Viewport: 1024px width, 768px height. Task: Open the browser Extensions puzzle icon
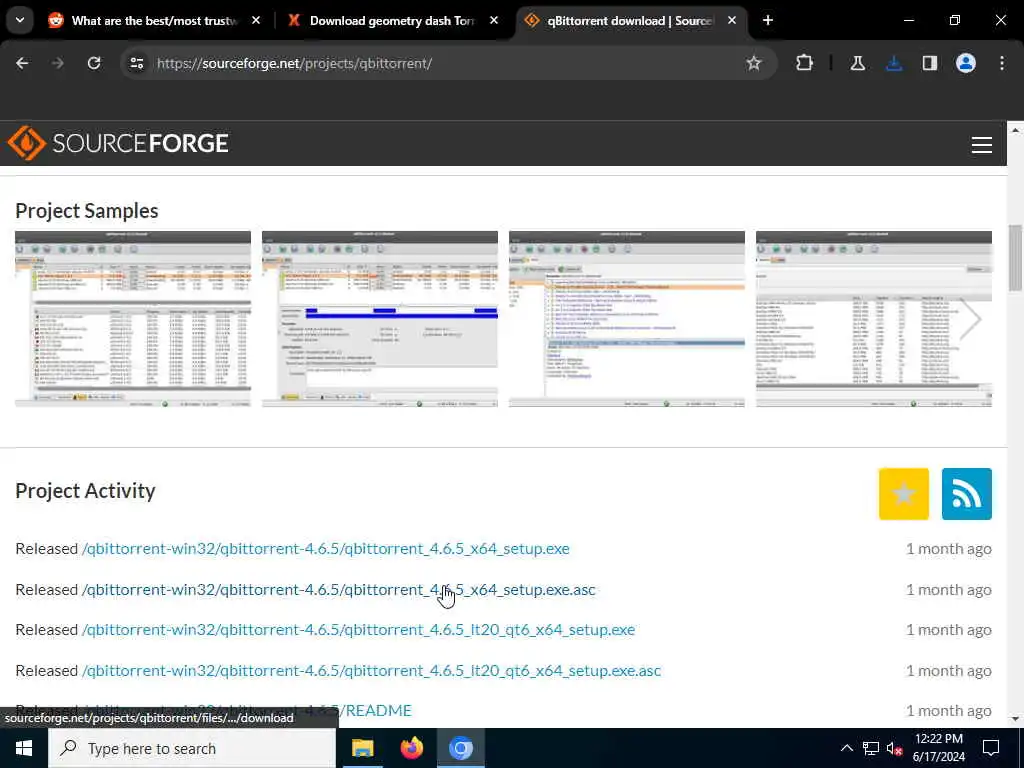click(805, 63)
